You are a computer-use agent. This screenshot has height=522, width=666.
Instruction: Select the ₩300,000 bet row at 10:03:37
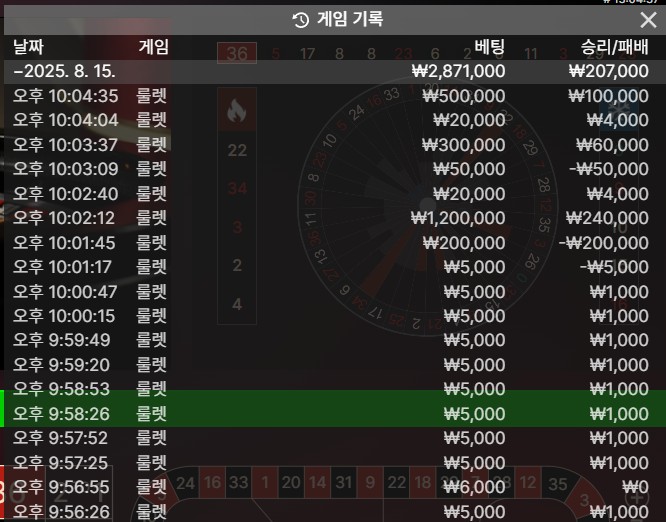[333, 145]
